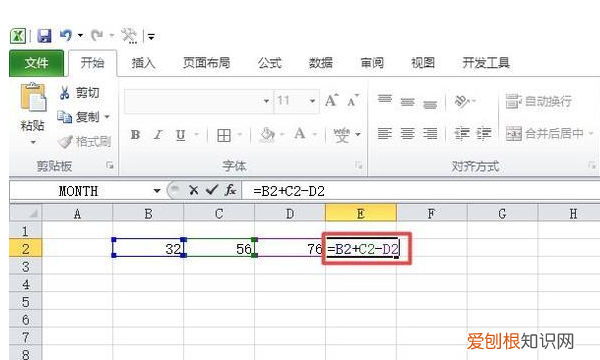Click the Excel application icon
Viewport: 600px width, 360px height.
[x=18, y=36]
